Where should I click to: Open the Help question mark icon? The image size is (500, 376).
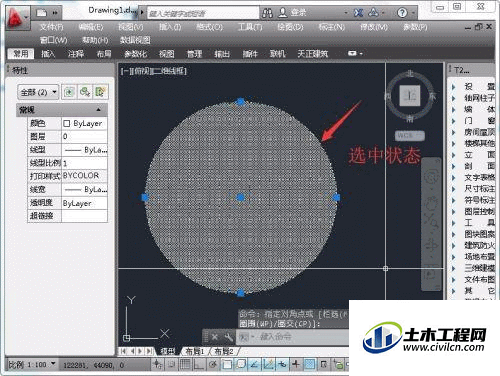tap(402, 13)
